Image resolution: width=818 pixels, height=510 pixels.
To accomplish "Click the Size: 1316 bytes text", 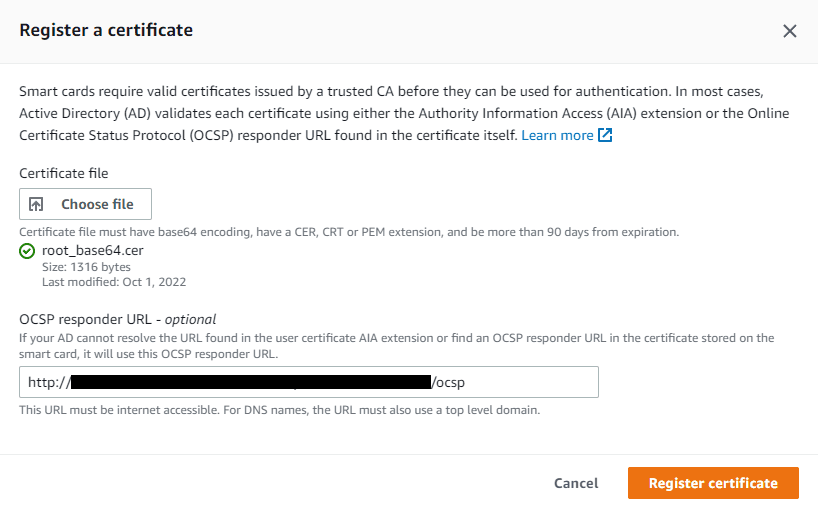I will [x=86, y=267].
